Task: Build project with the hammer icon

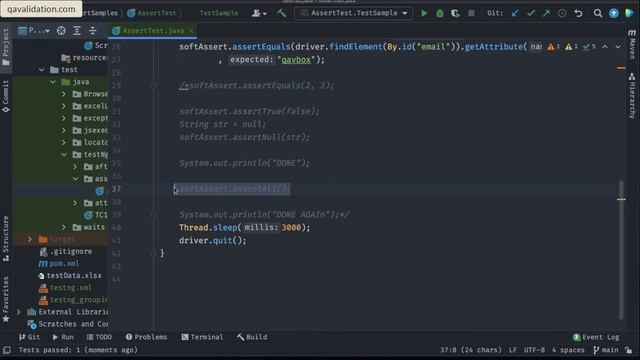Action: point(282,13)
